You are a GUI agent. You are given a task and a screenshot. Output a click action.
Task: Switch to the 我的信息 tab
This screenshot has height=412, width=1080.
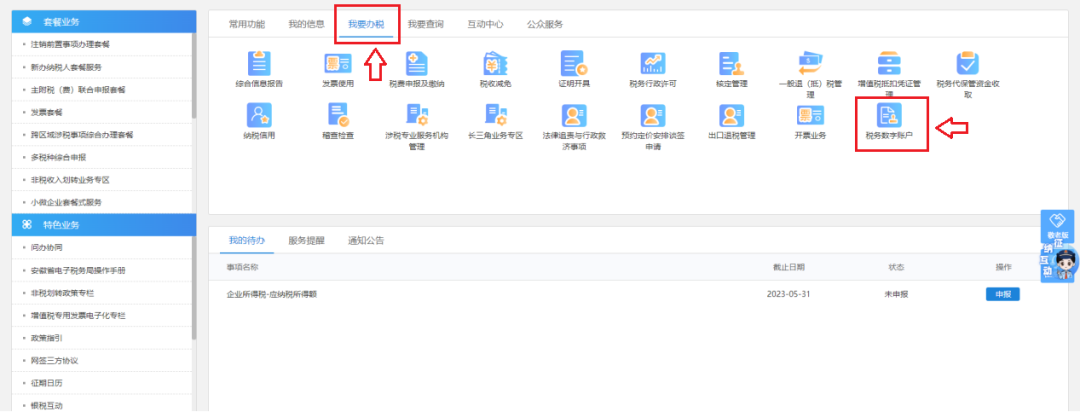[x=306, y=24]
